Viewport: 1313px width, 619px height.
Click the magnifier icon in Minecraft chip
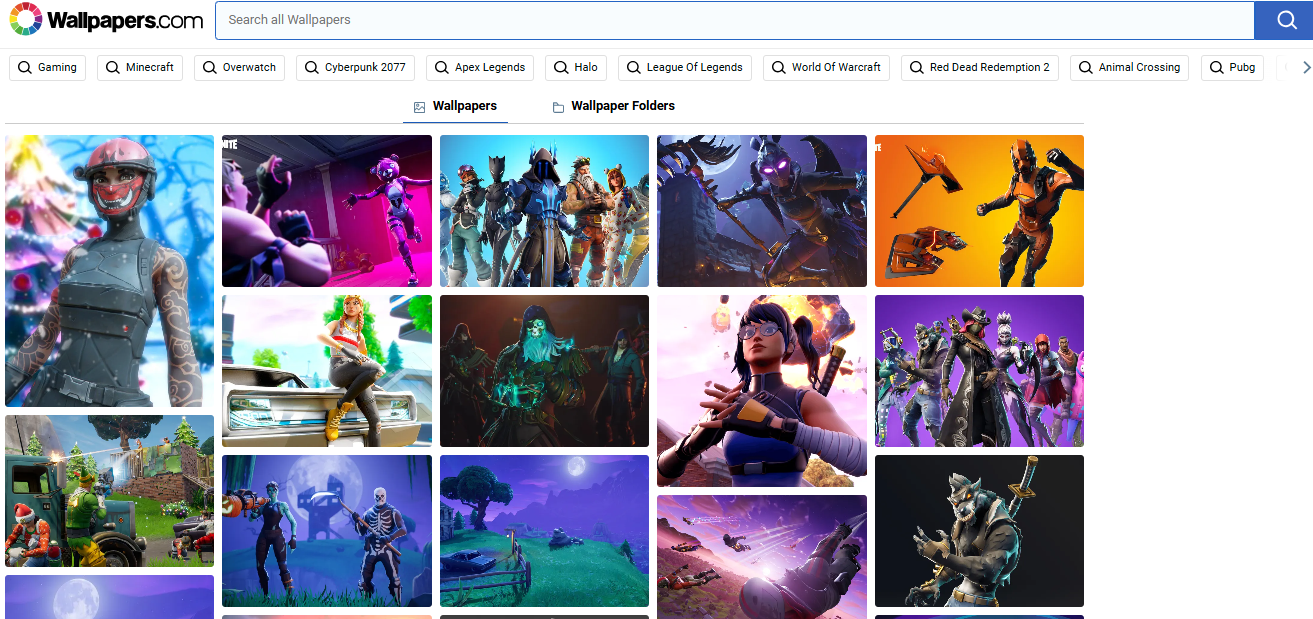(x=113, y=68)
